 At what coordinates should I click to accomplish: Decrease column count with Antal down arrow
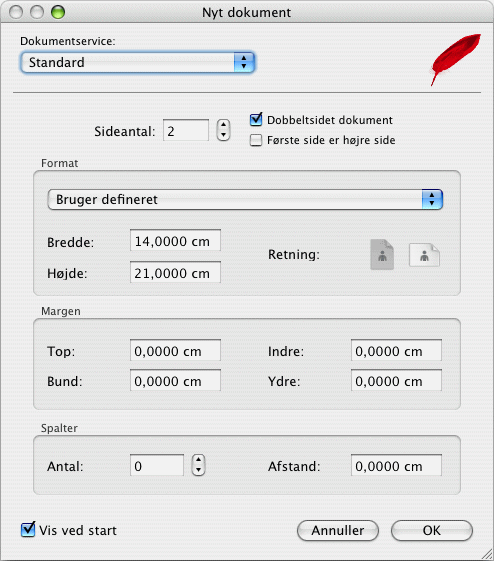tap(199, 470)
